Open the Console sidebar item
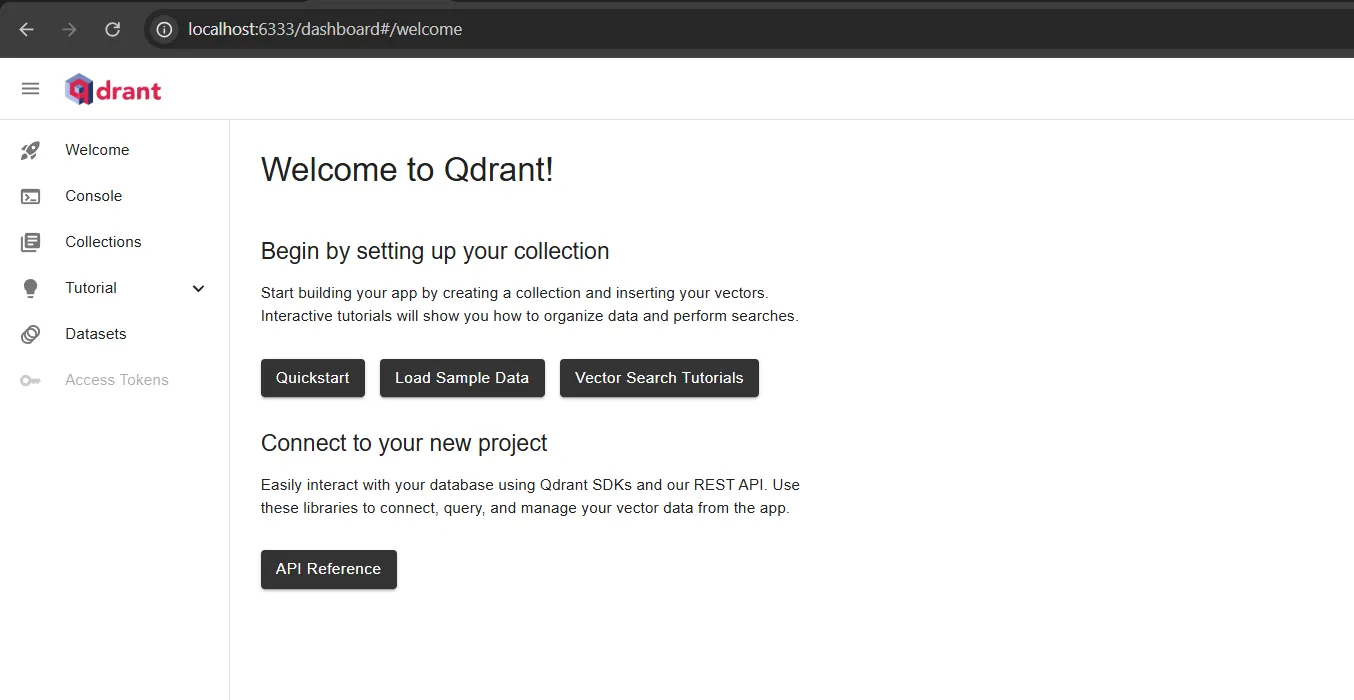 coord(115,196)
